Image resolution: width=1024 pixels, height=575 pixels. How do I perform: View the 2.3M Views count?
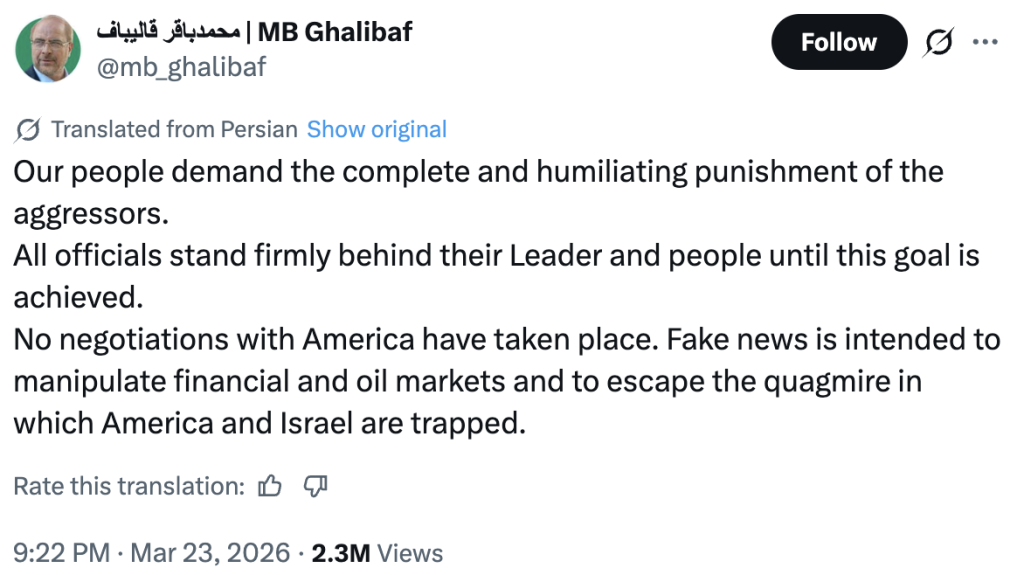(377, 553)
